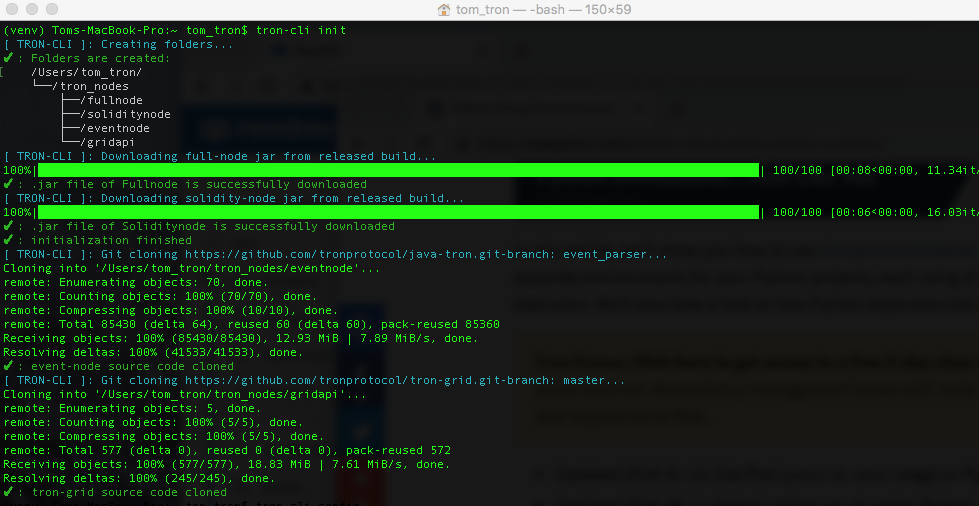The height and width of the screenshot is (506, 979).
Task: Click the 'tron-cli init' command text
Action: tap(301, 30)
